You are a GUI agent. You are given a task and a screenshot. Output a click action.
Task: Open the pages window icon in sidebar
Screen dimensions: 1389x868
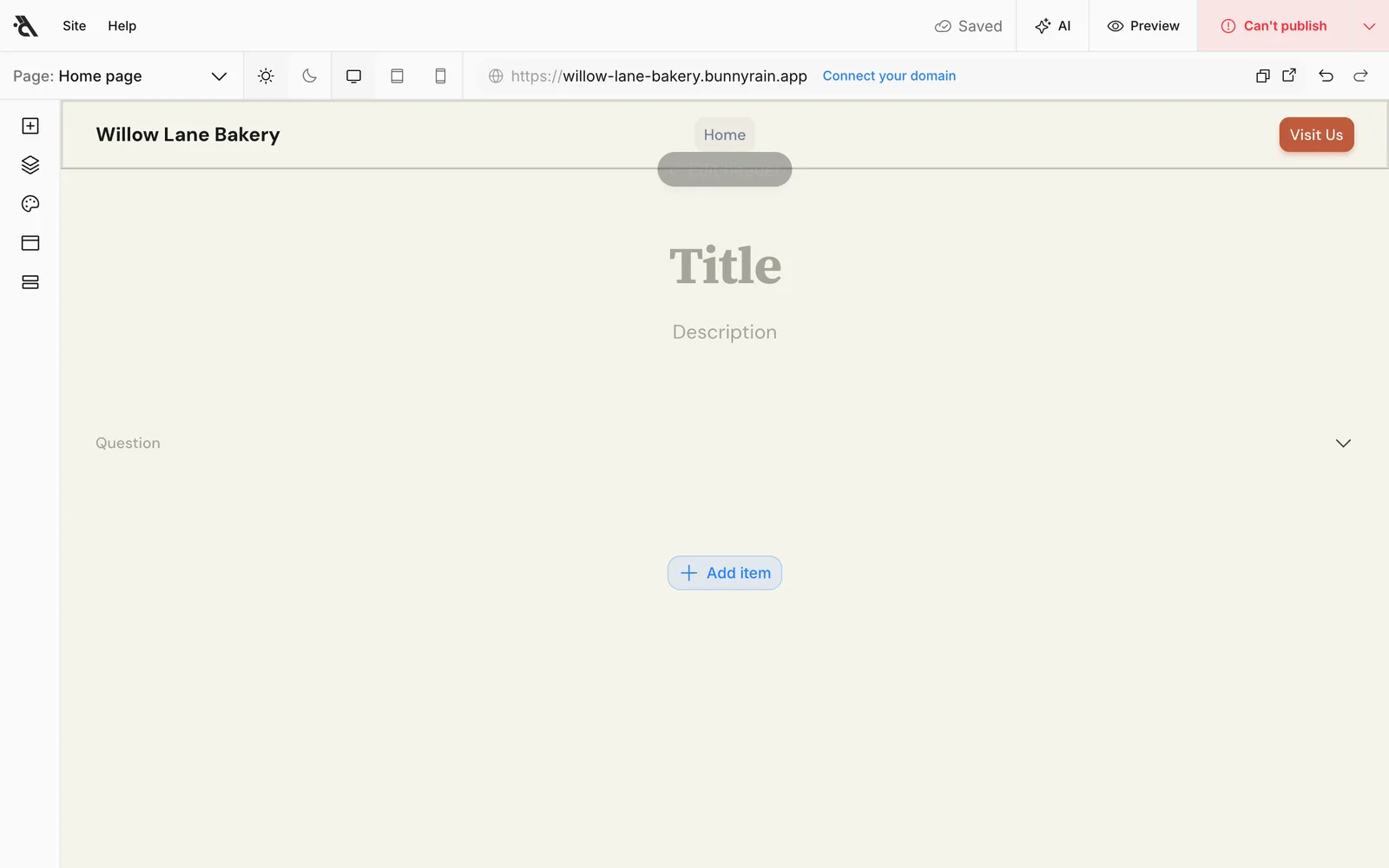(30, 243)
